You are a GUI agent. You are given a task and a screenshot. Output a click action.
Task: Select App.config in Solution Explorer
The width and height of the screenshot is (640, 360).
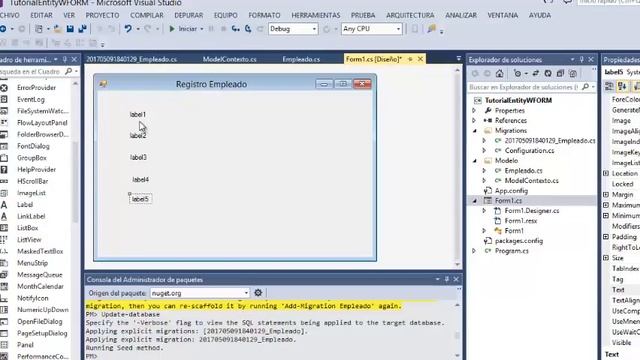coord(511,191)
